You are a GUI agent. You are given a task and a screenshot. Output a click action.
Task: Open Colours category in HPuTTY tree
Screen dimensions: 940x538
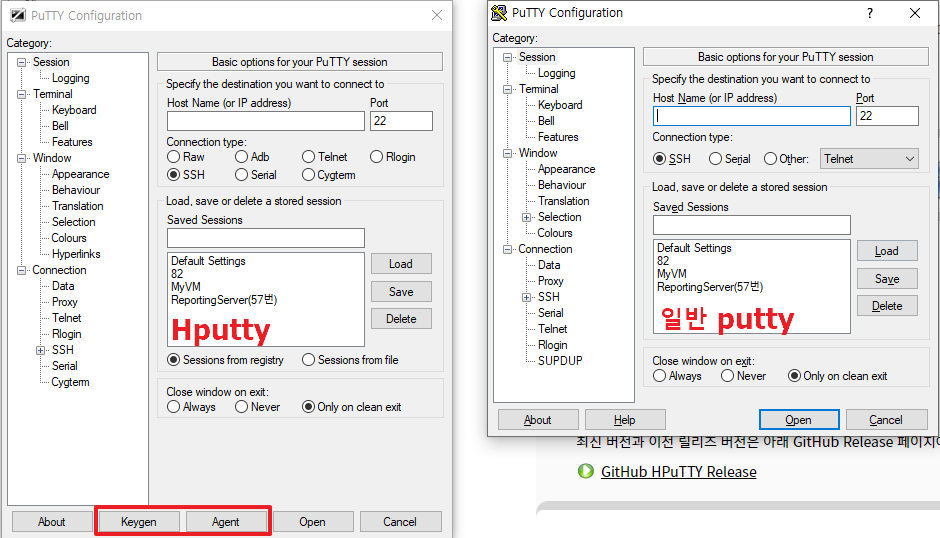point(69,238)
